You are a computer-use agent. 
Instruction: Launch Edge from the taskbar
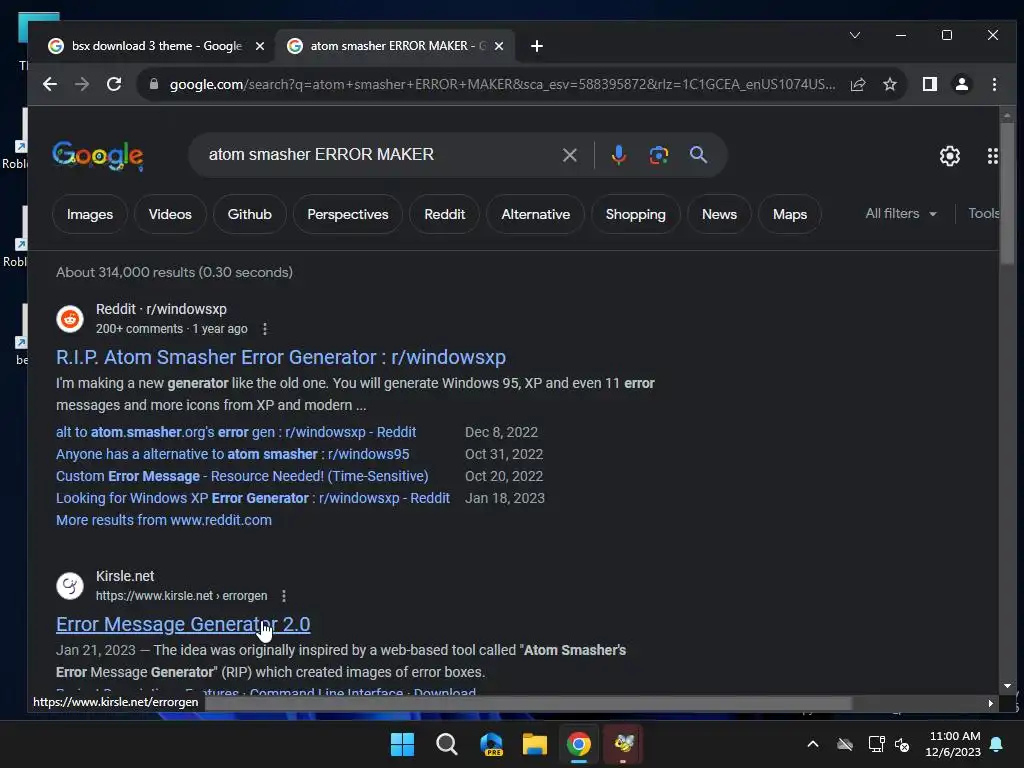pos(491,744)
